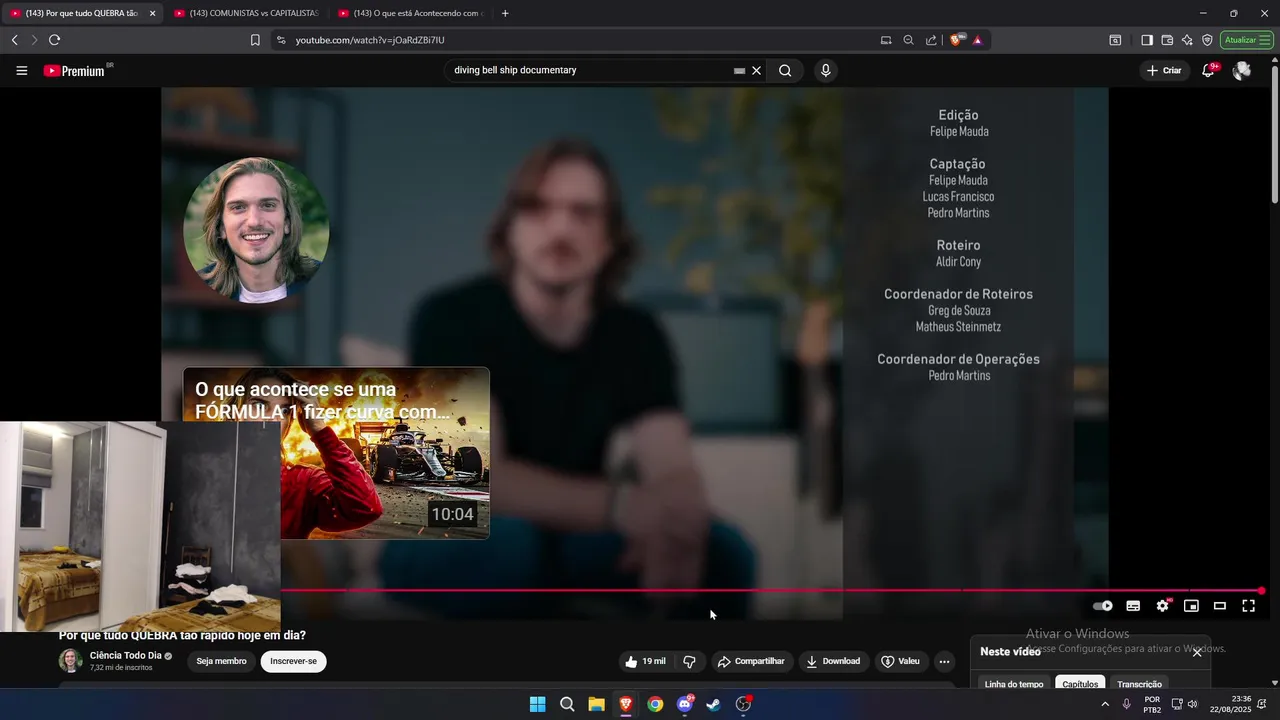Open File Explorer from taskbar
The image size is (1280, 720).
click(596, 704)
